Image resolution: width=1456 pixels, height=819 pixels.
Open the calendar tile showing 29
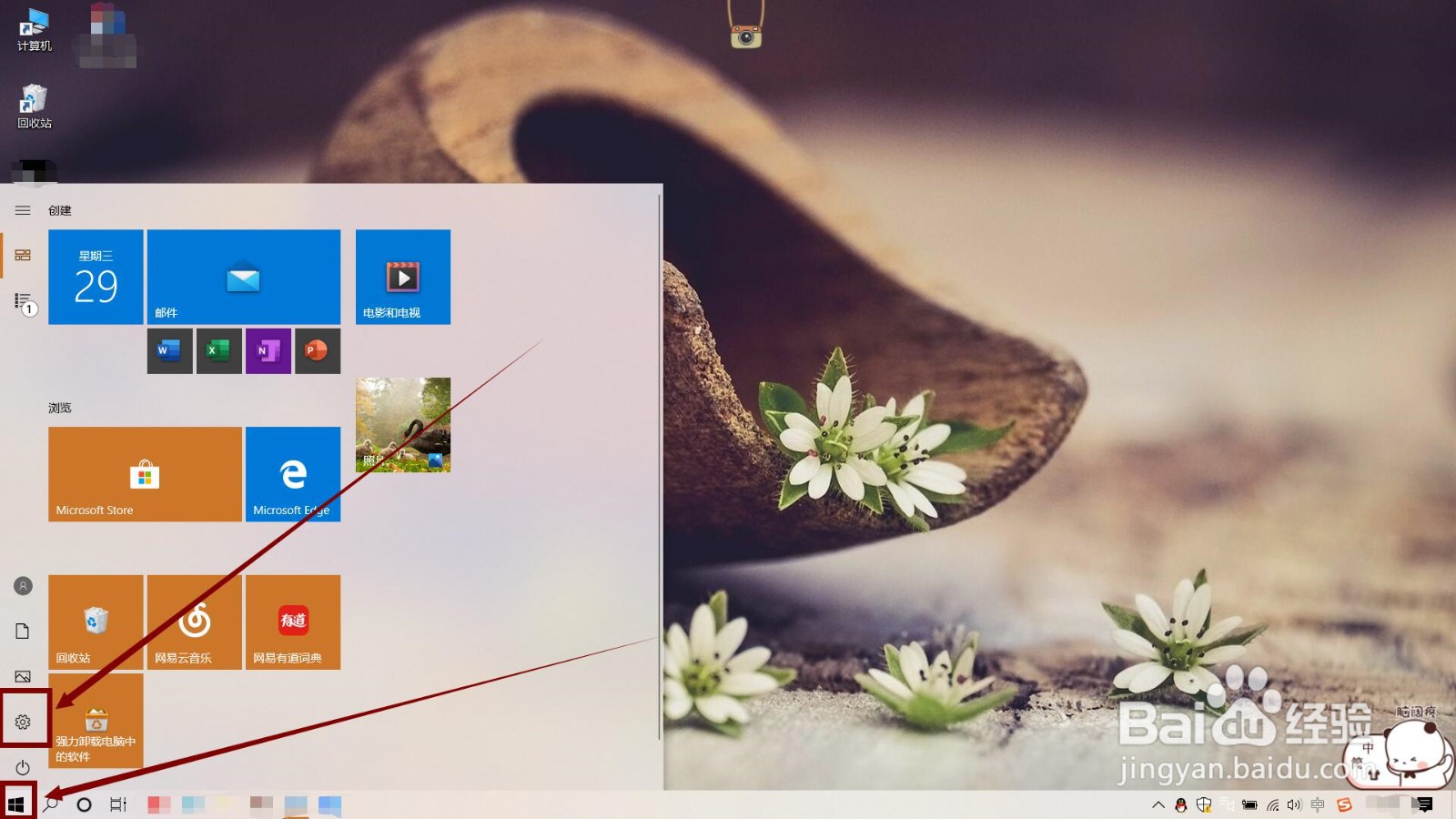coord(96,277)
